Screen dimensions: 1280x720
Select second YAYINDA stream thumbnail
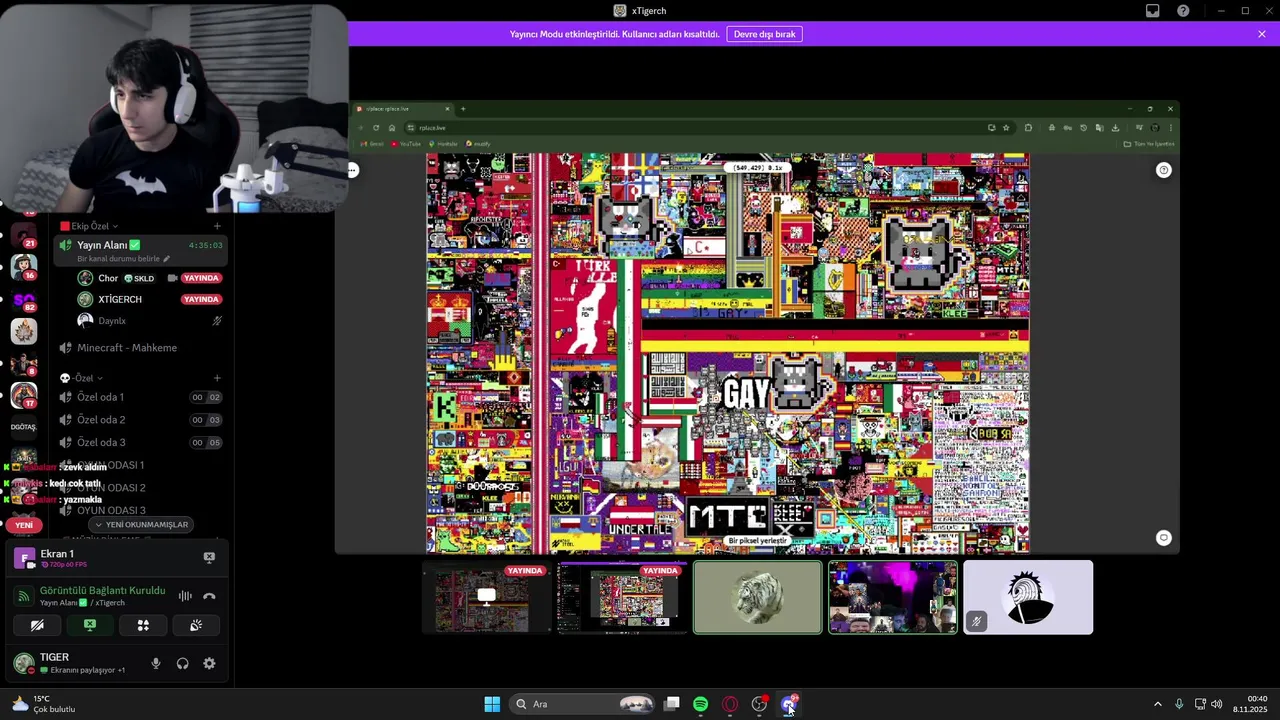point(622,597)
